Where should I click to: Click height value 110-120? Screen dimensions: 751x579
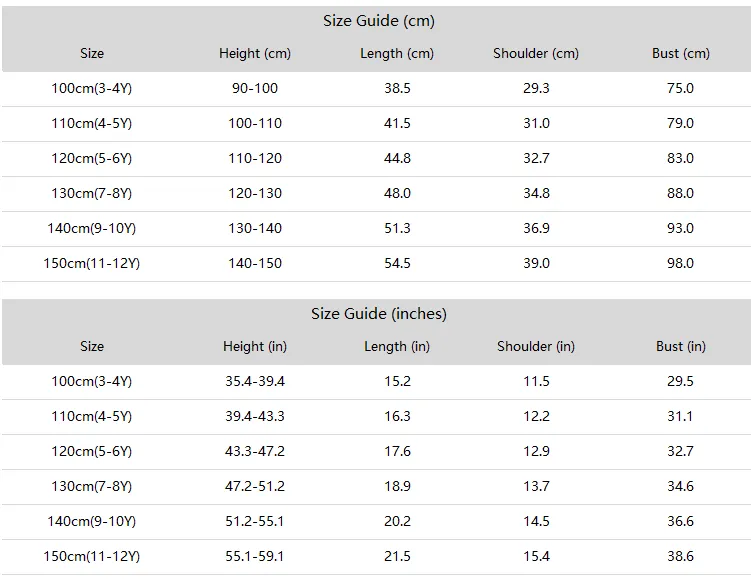(255, 159)
